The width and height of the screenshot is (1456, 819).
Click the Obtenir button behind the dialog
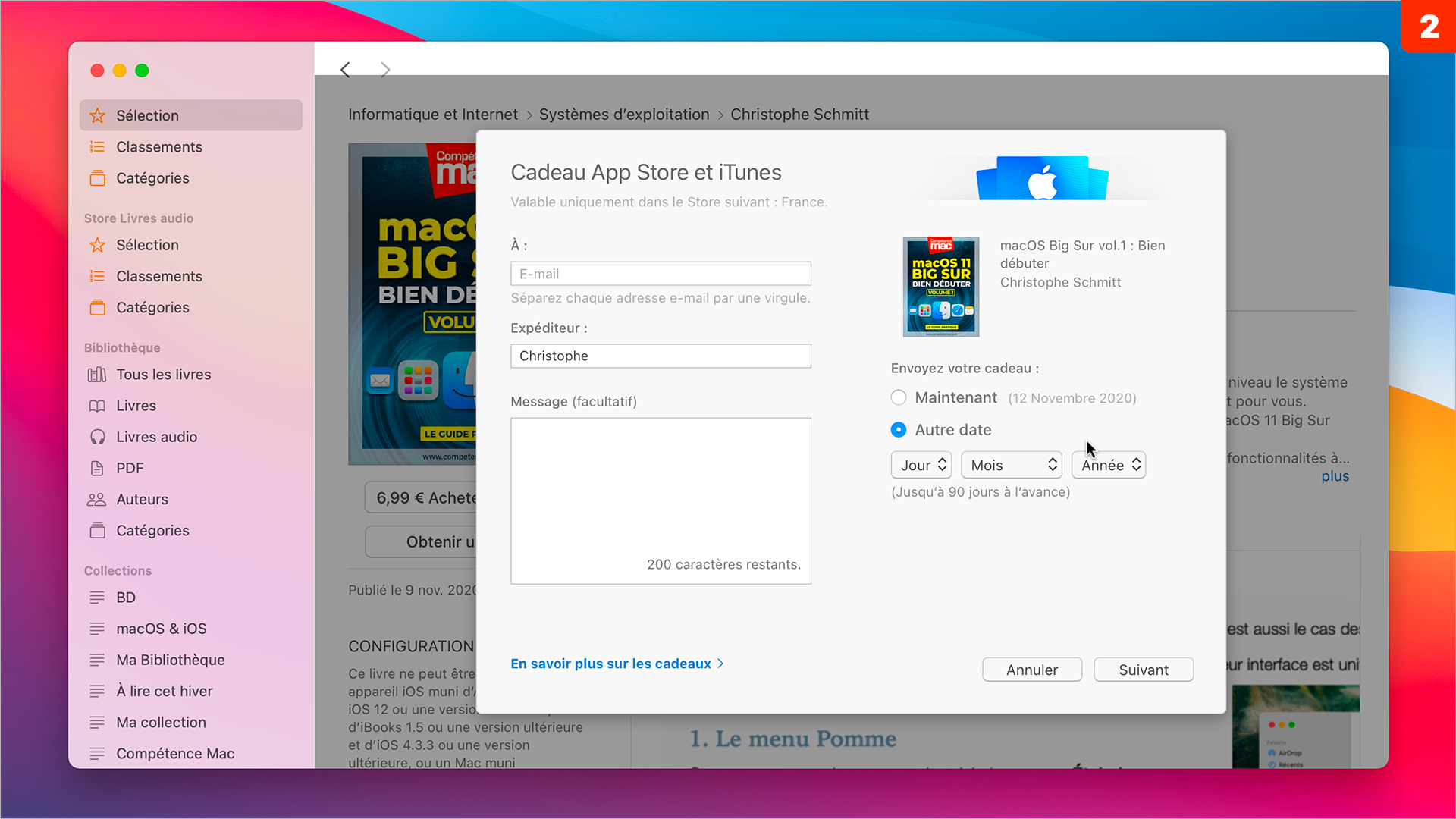[422, 541]
